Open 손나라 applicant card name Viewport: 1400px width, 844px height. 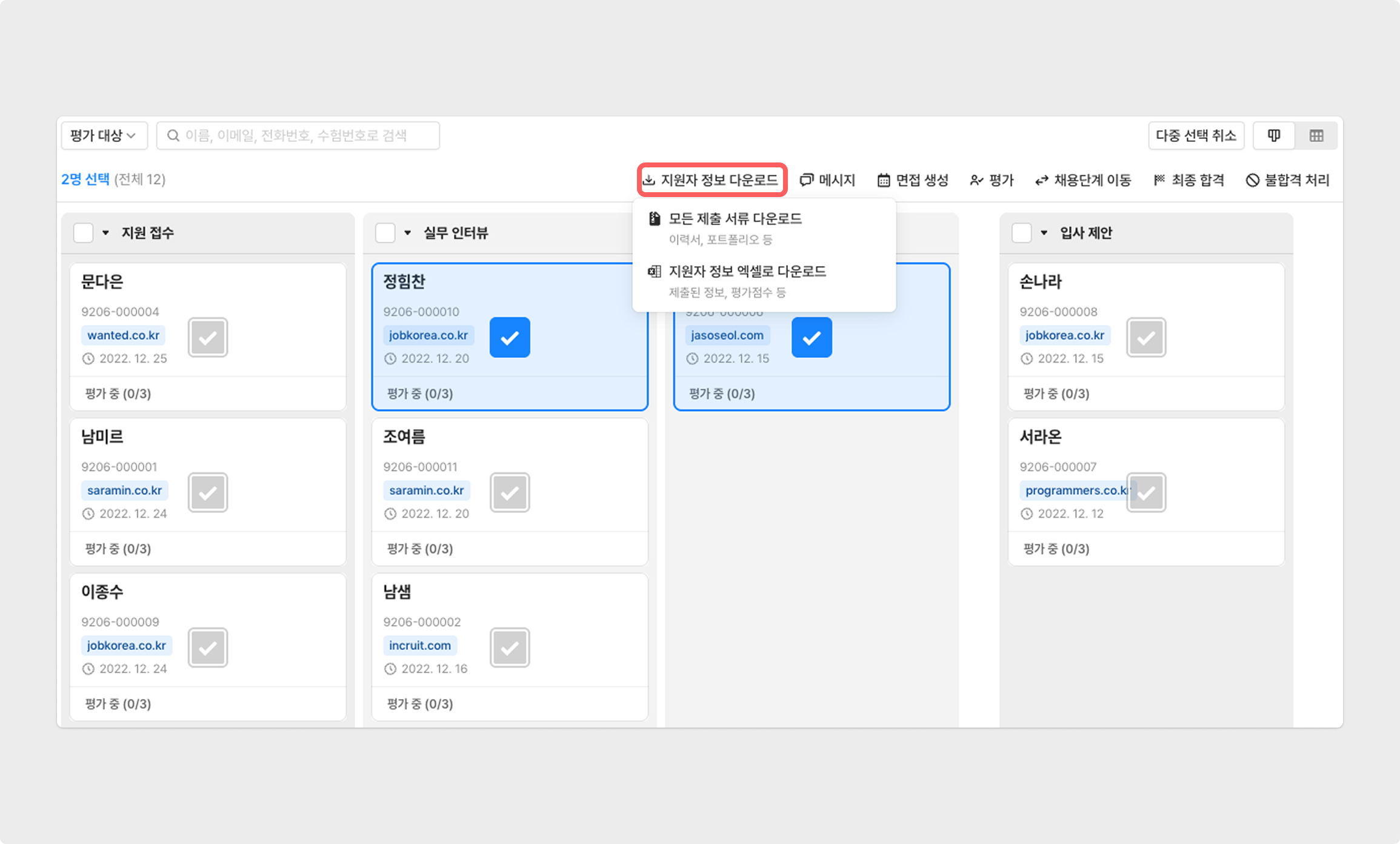click(x=1040, y=282)
